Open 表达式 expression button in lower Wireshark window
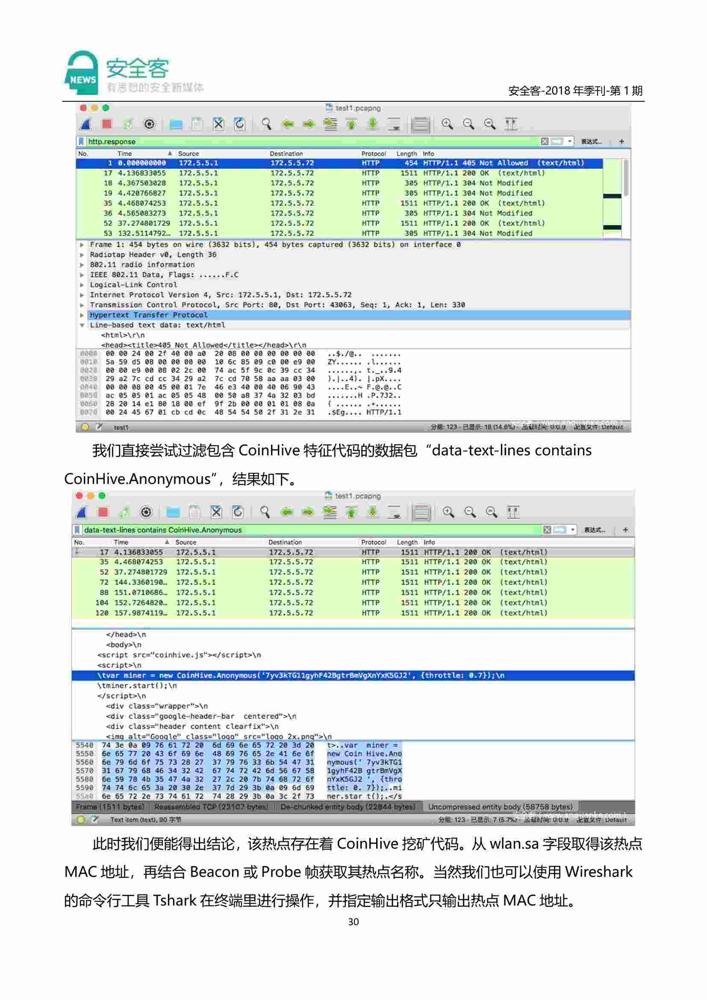This screenshot has width=707, height=1000. [594, 530]
